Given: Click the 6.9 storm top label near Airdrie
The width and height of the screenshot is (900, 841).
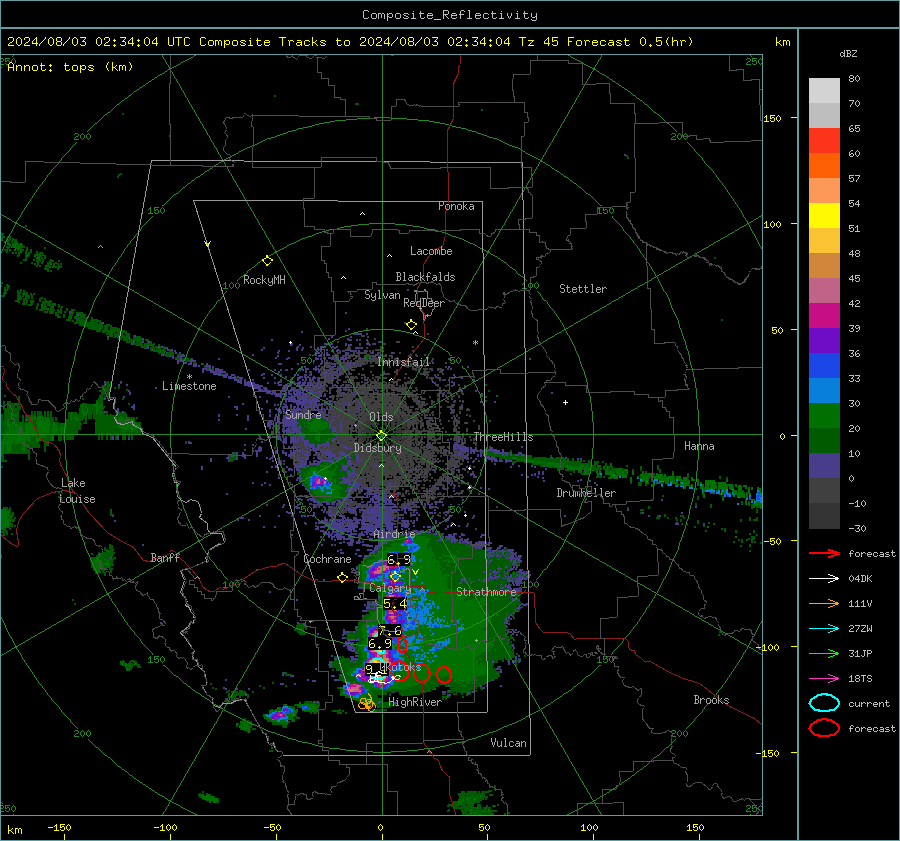Looking at the screenshot, I should 398,559.
